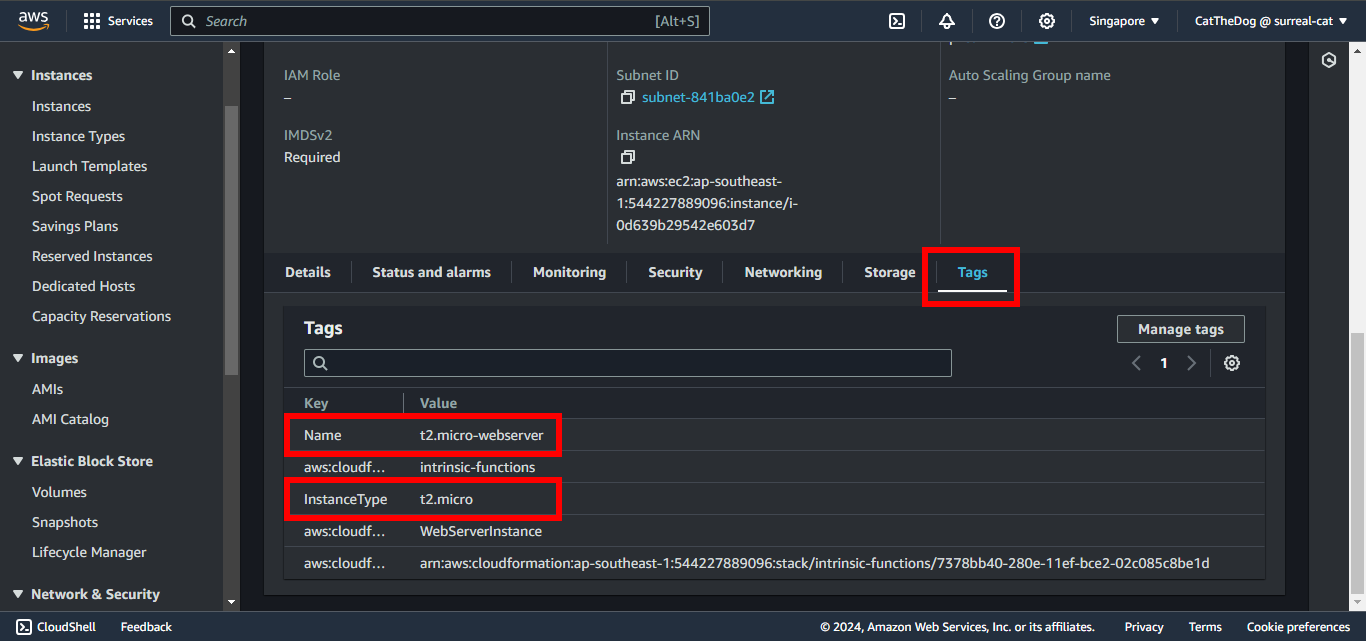This screenshot has height=641, width=1366.
Task: Switch to the Networking tab
Action: [783, 272]
